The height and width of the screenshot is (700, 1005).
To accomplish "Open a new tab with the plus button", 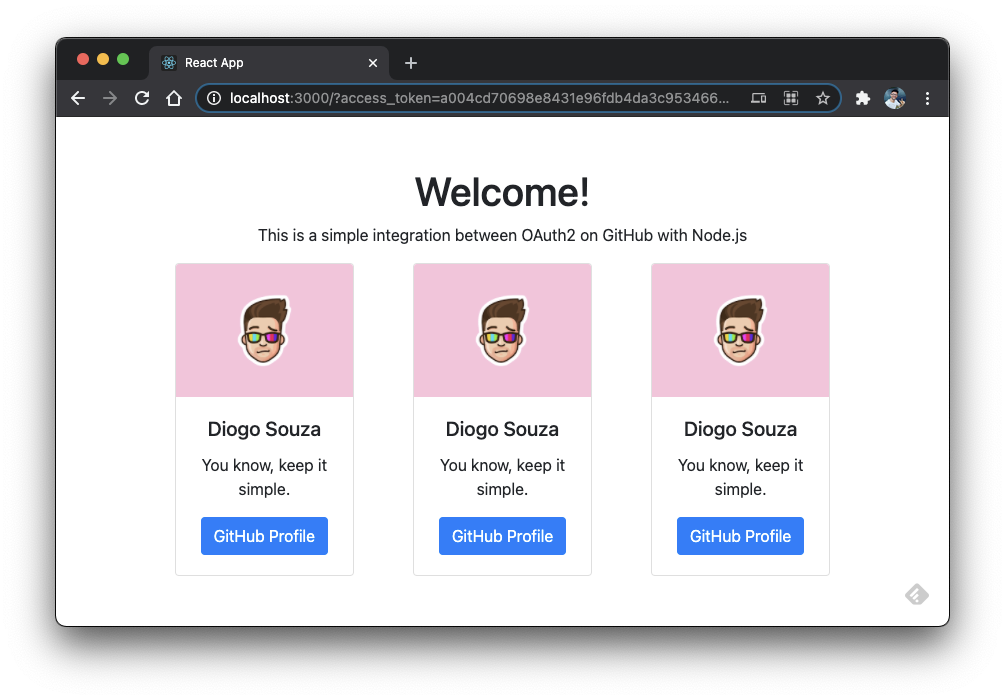I will pos(410,62).
